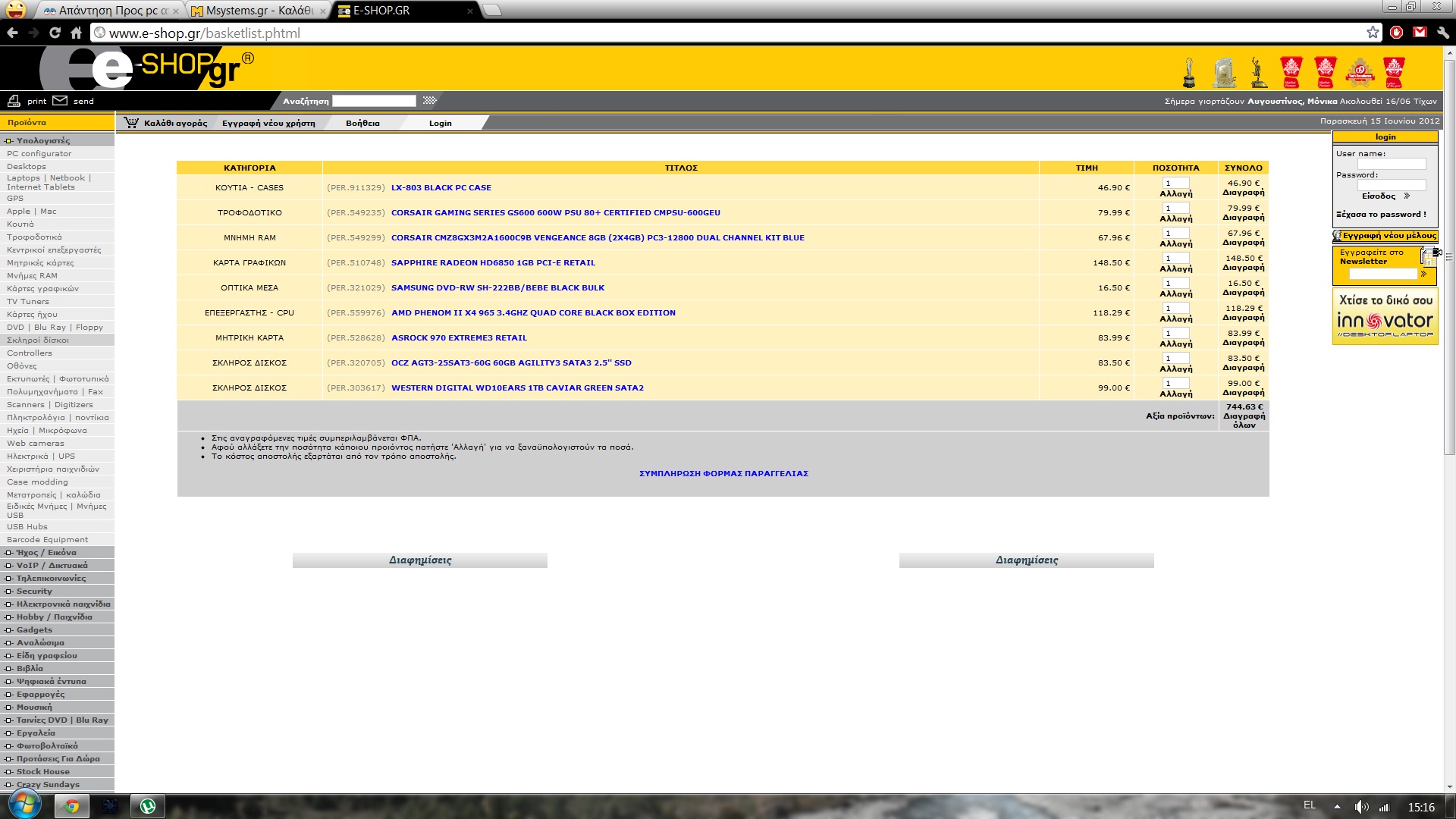Open the Gmail extension icon

[1420, 33]
